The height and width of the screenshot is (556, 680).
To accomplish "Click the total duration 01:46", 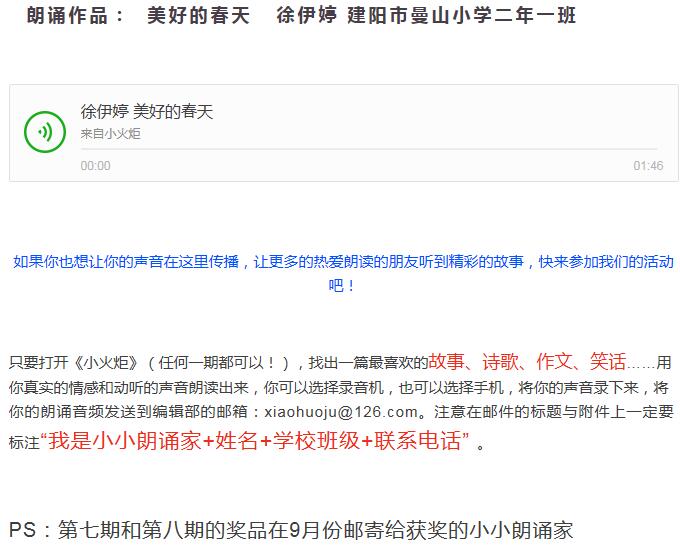I will pos(648,166).
